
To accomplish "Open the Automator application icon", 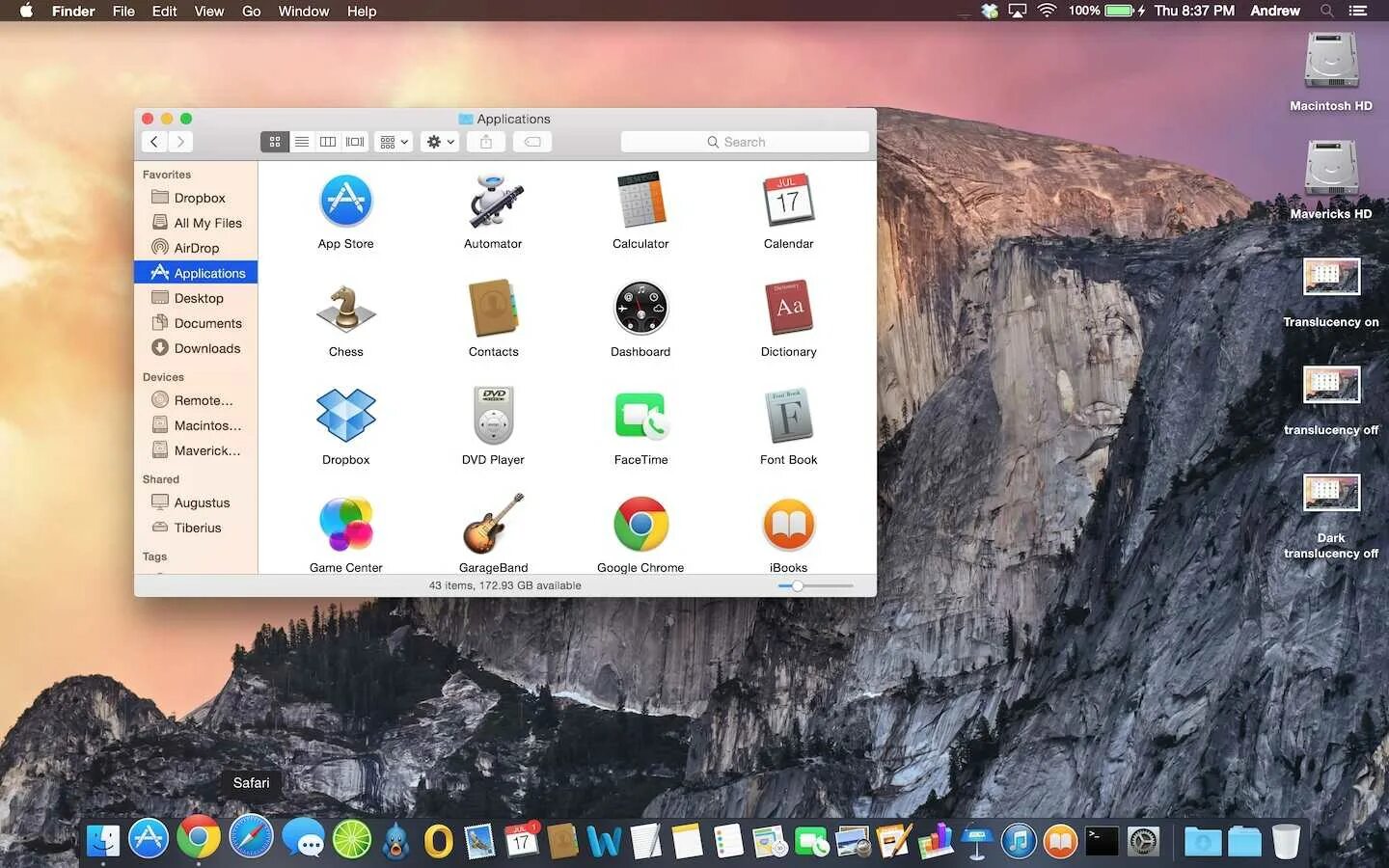I will 494,200.
